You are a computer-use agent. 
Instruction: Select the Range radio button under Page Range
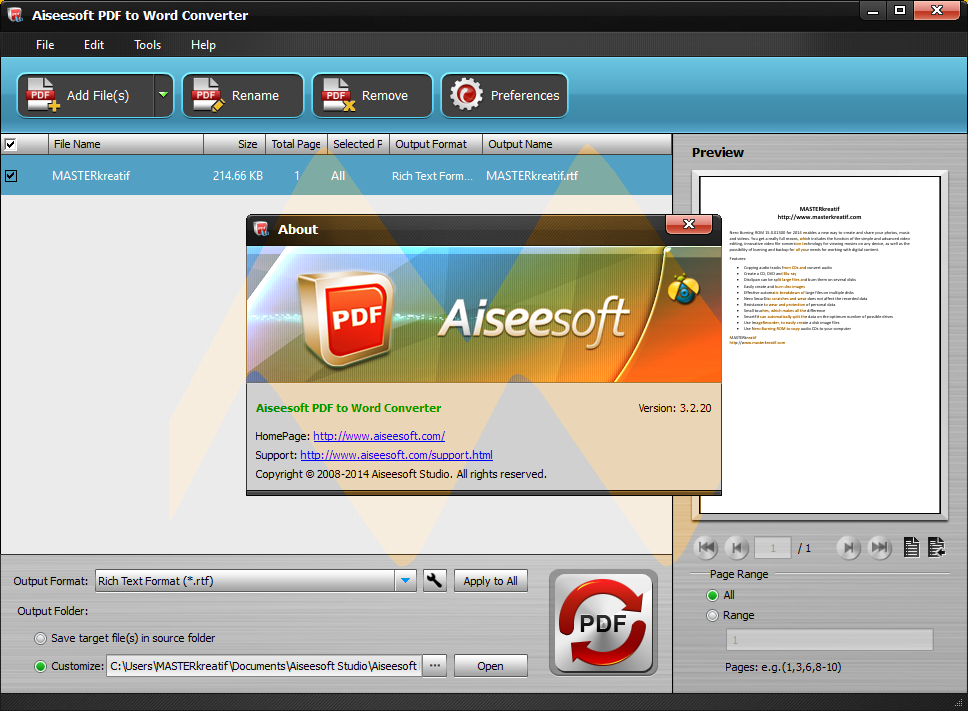pyautogui.click(x=714, y=615)
